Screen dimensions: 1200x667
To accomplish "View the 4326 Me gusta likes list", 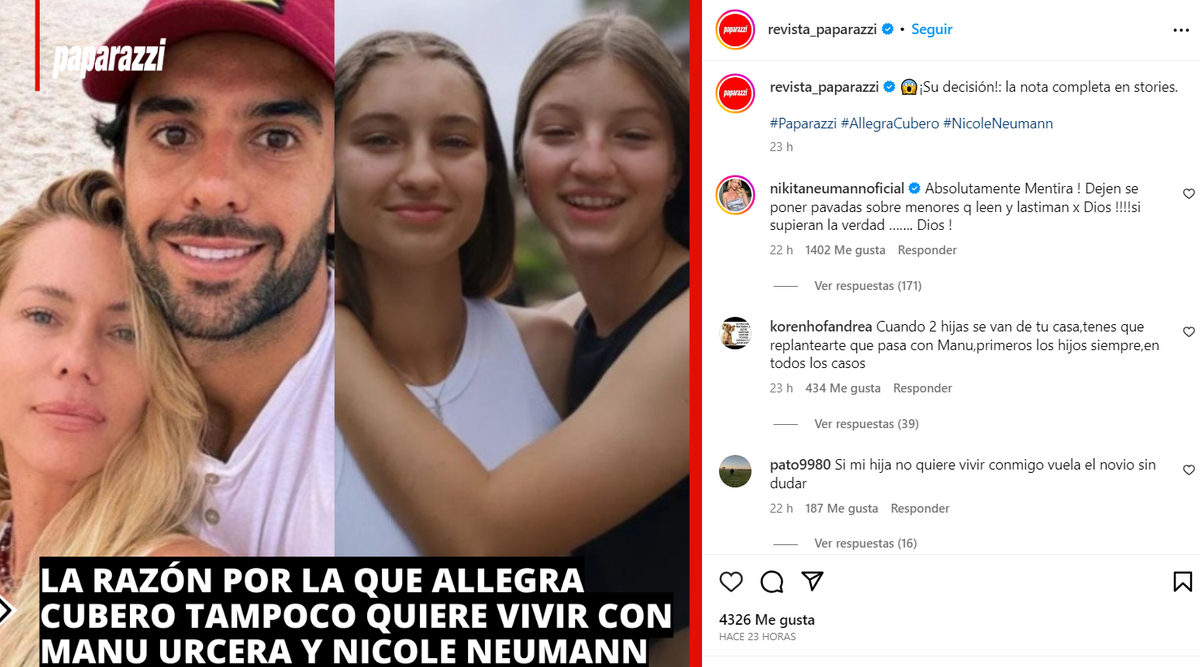I will 767,620.
